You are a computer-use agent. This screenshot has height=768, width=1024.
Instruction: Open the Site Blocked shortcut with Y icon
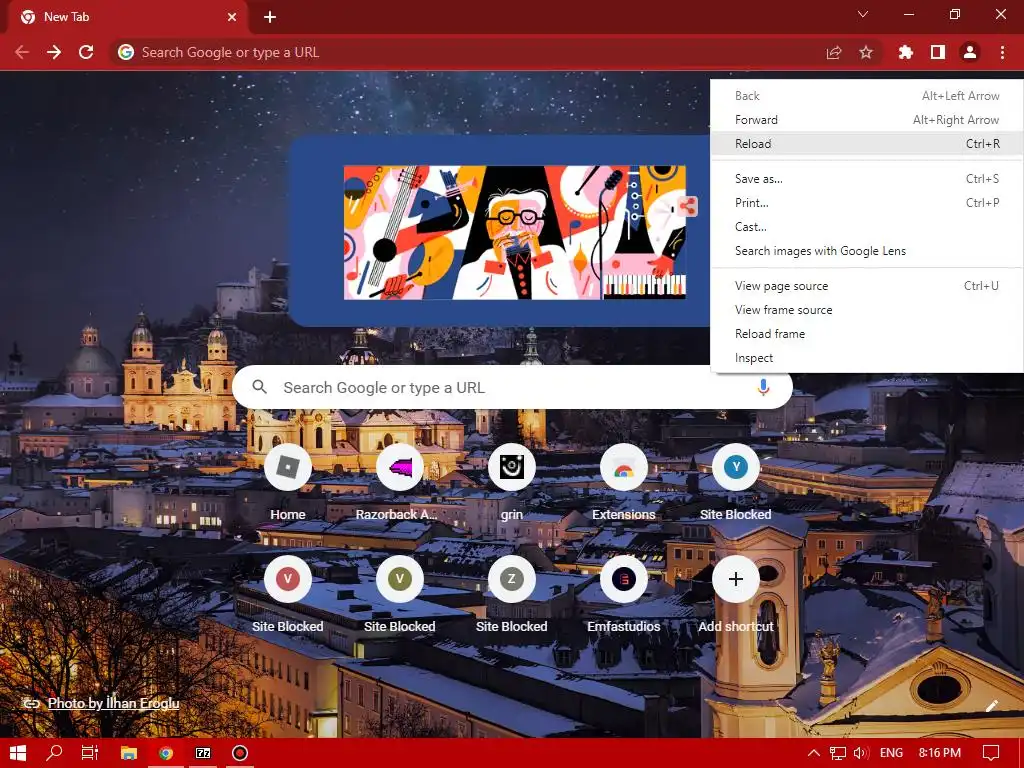click(x=736, y=483)
